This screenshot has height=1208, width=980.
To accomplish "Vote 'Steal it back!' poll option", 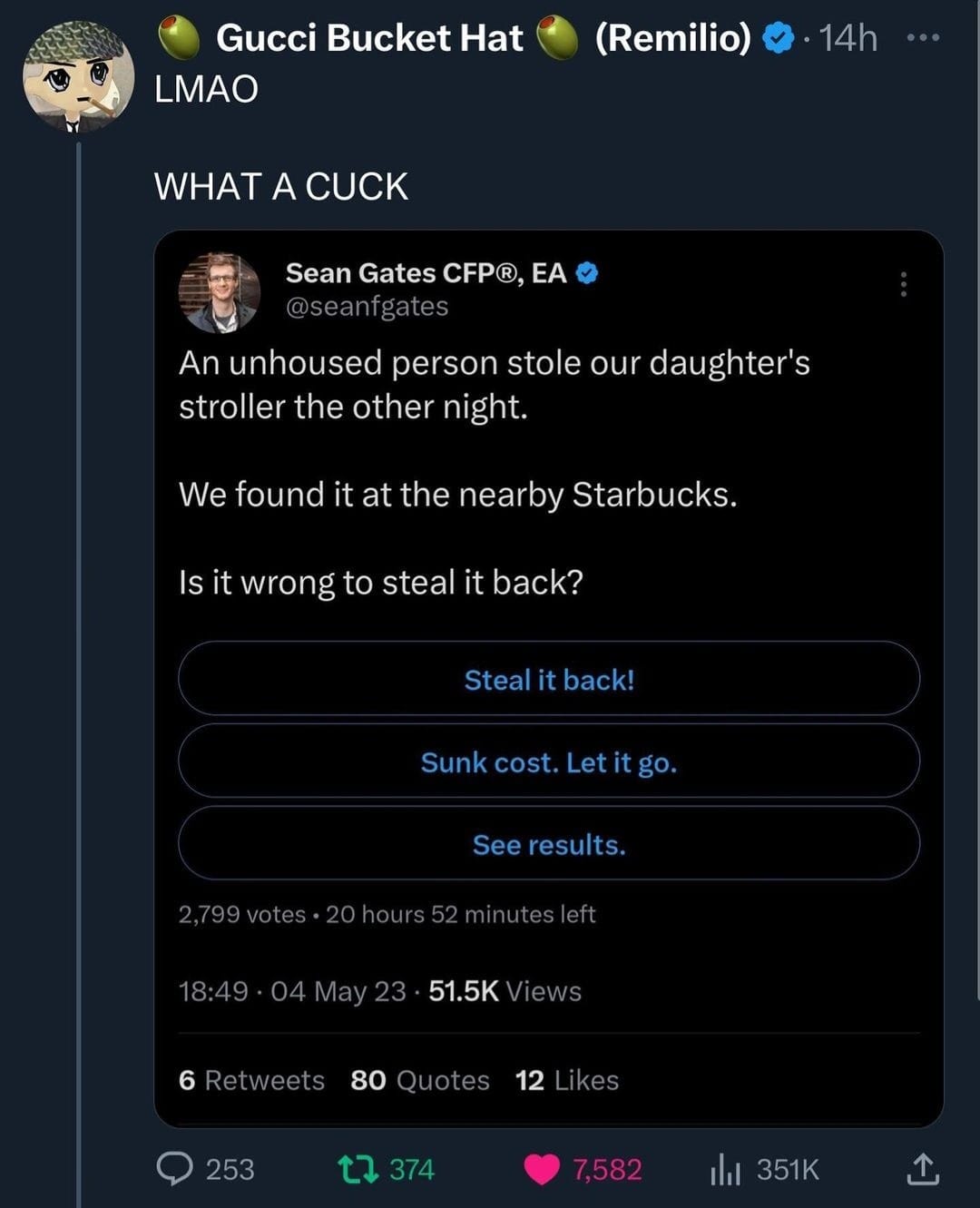I will tap(549, 679).
